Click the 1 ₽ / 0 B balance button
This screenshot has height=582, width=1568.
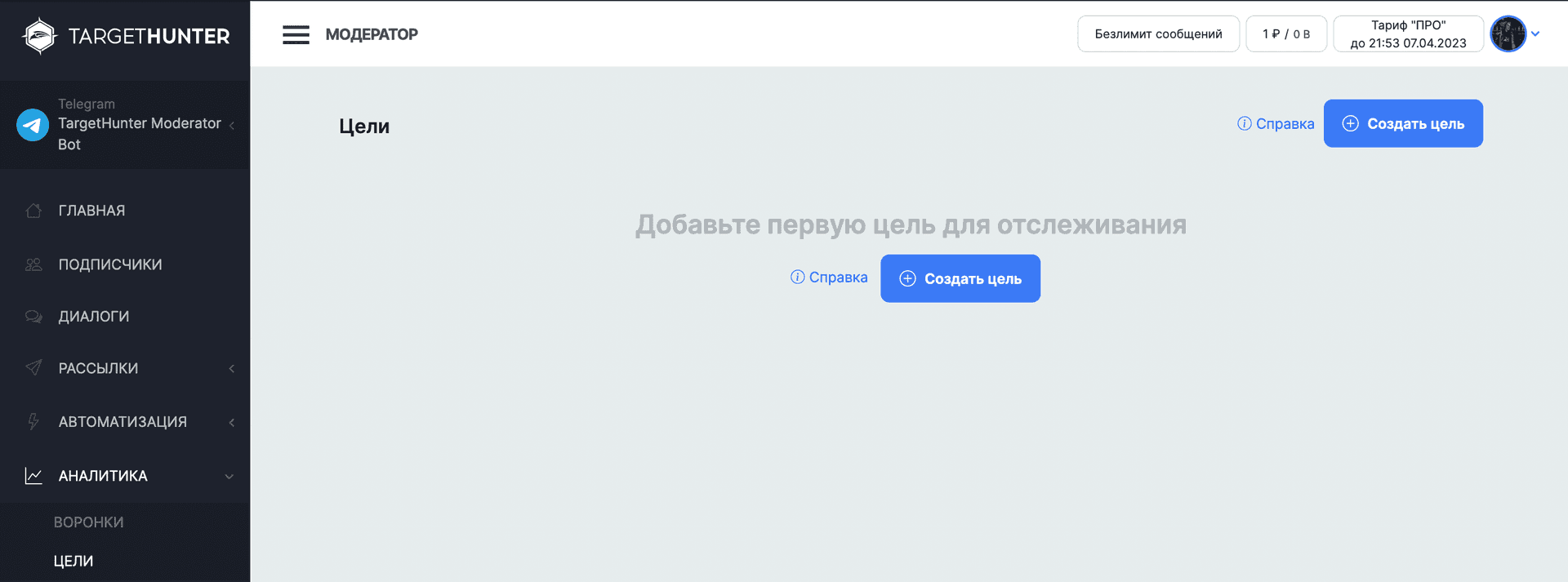pos(1286,34)
